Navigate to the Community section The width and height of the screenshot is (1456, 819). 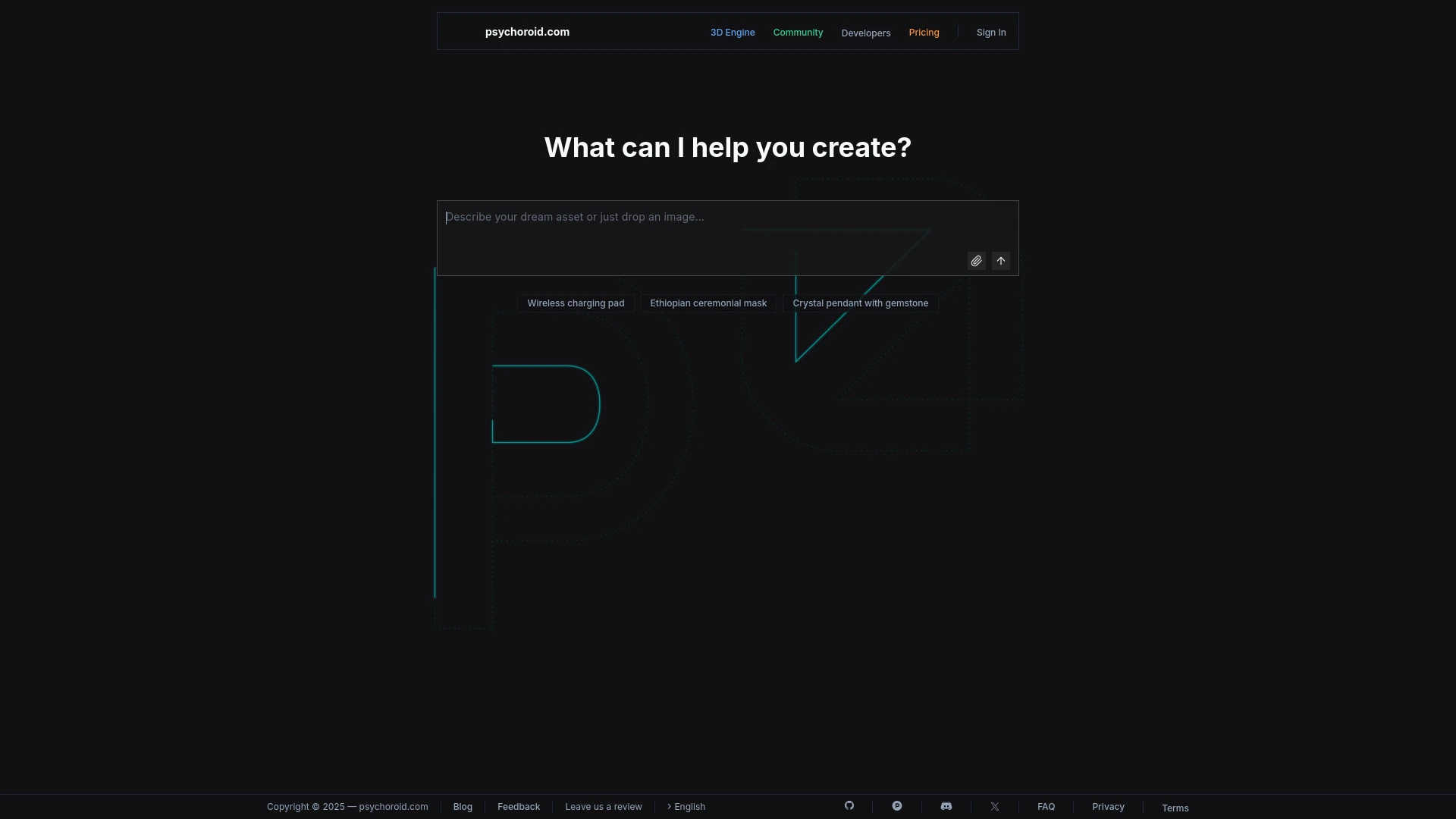coord(798,33)
